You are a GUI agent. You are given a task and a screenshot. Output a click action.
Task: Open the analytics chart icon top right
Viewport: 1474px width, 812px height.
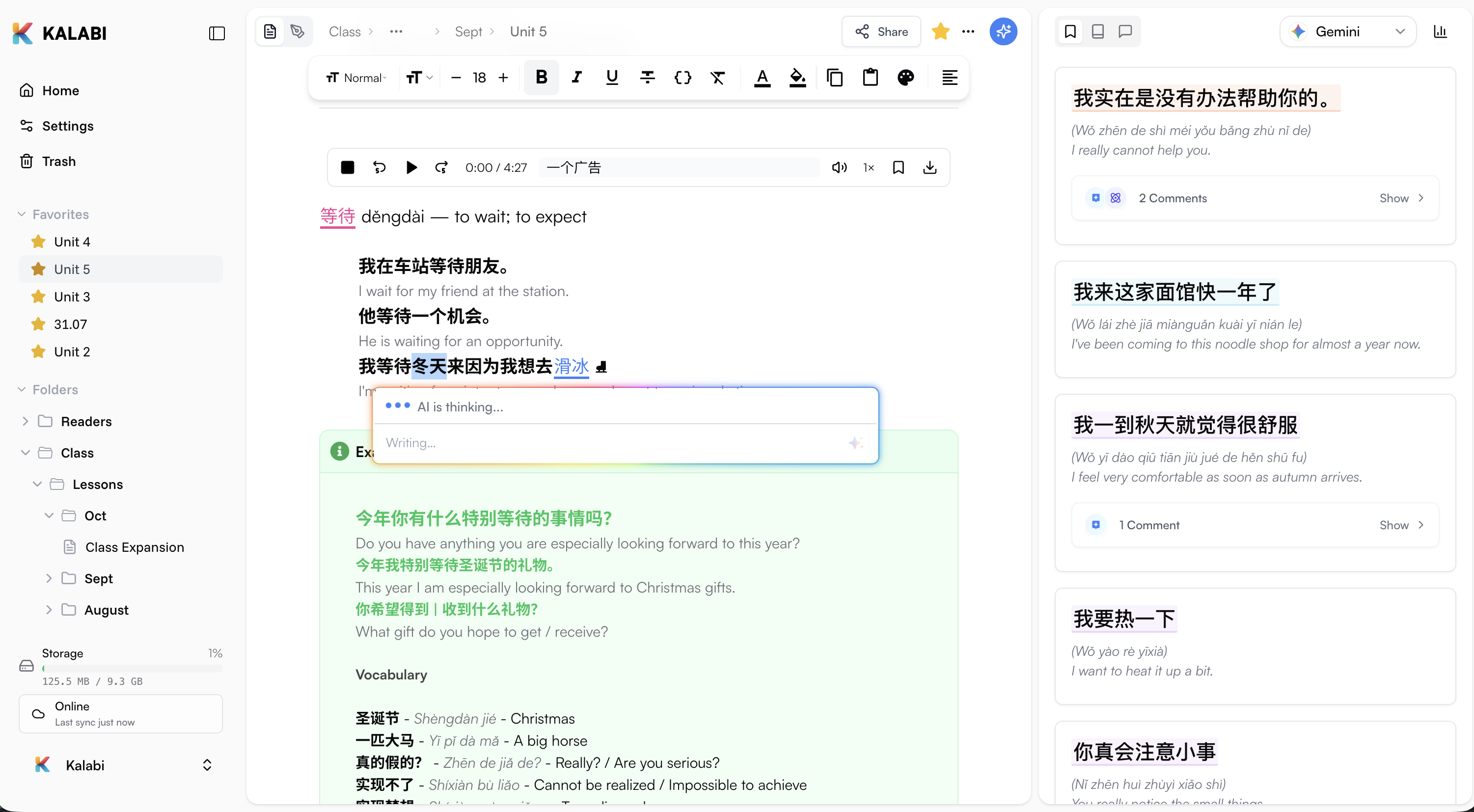click(x=1440, y=31)
